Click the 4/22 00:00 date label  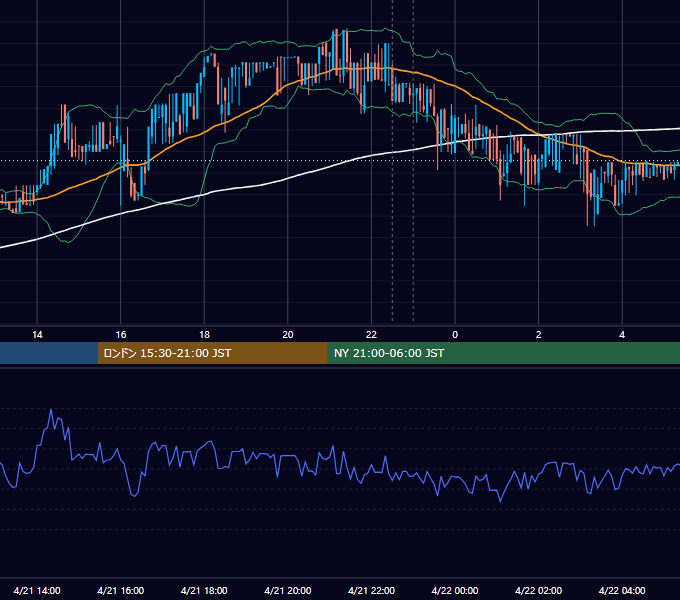point(455,590)
